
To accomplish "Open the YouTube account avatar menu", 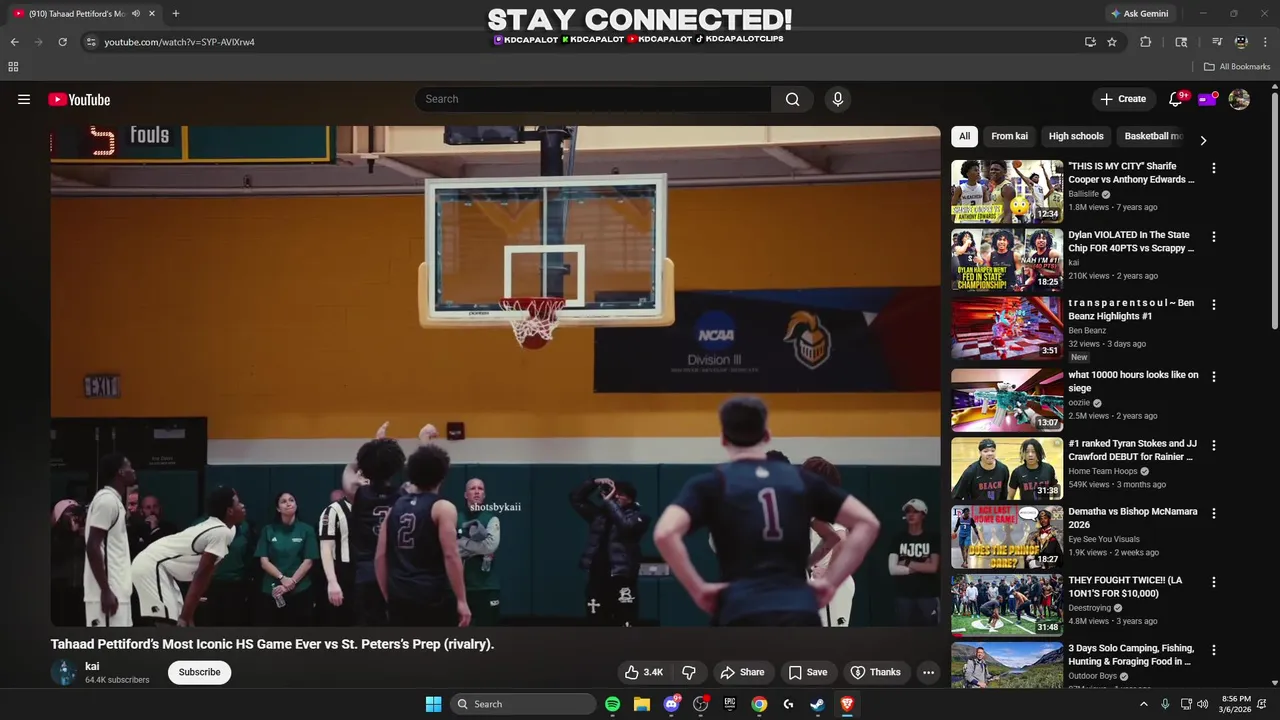I will pyautogui.click(x=1239, y=99).
